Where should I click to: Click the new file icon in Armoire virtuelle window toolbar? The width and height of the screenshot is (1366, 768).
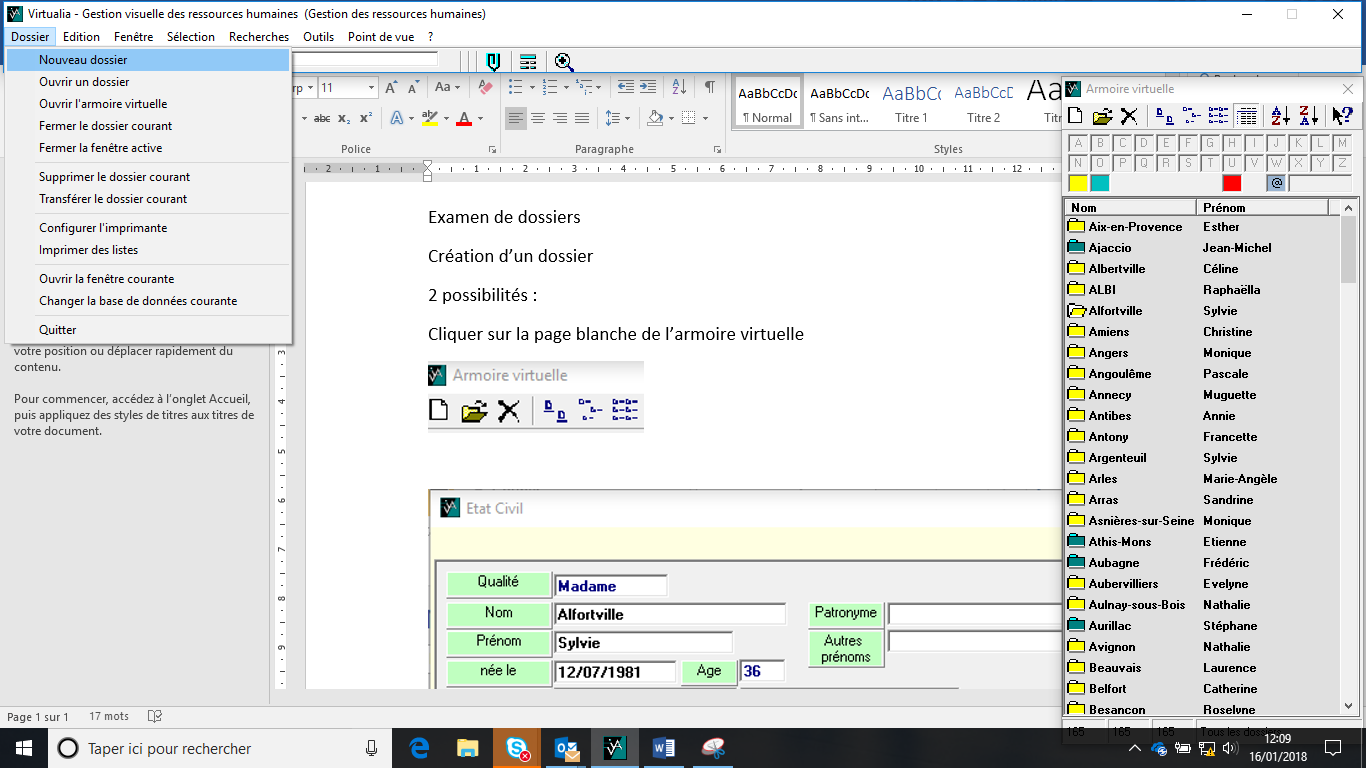(1076, 116)
